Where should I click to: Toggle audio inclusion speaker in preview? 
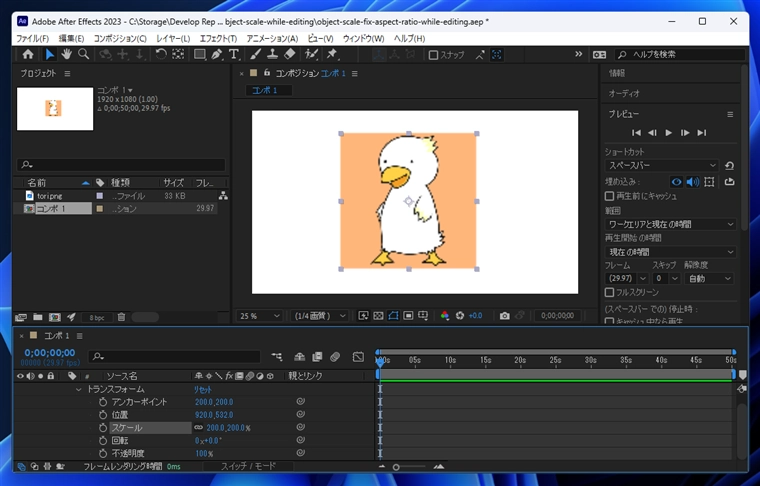point(693,182)
